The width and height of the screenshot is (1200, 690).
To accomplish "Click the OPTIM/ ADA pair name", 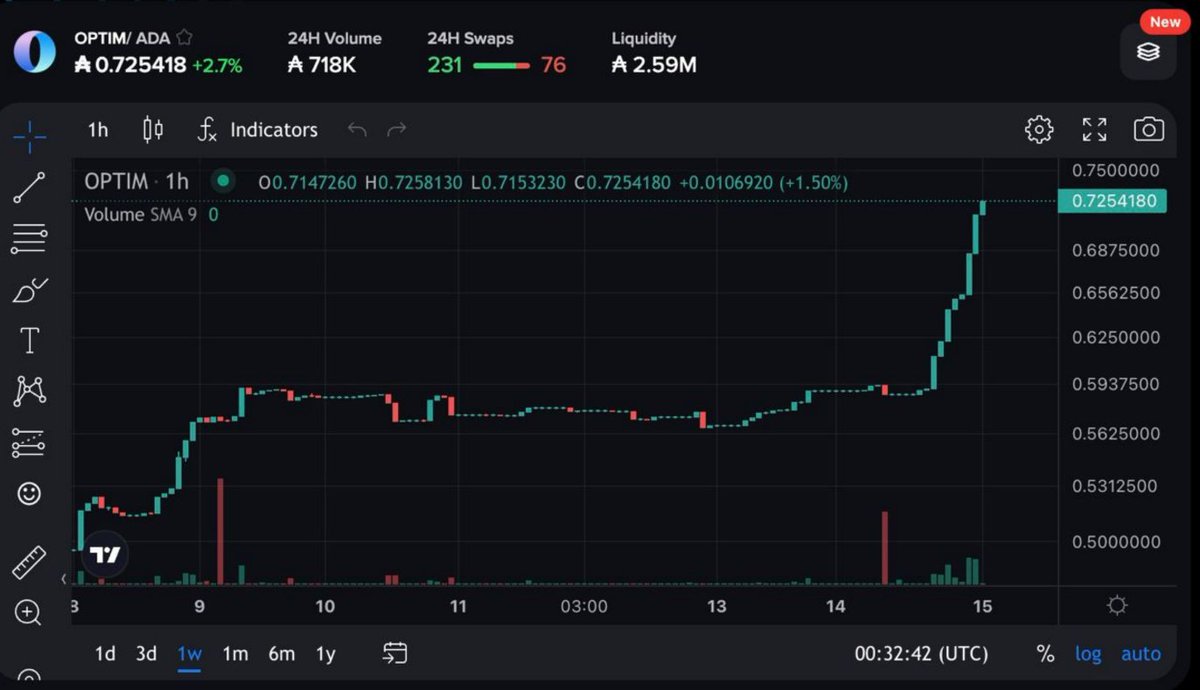I will [122, 38].
